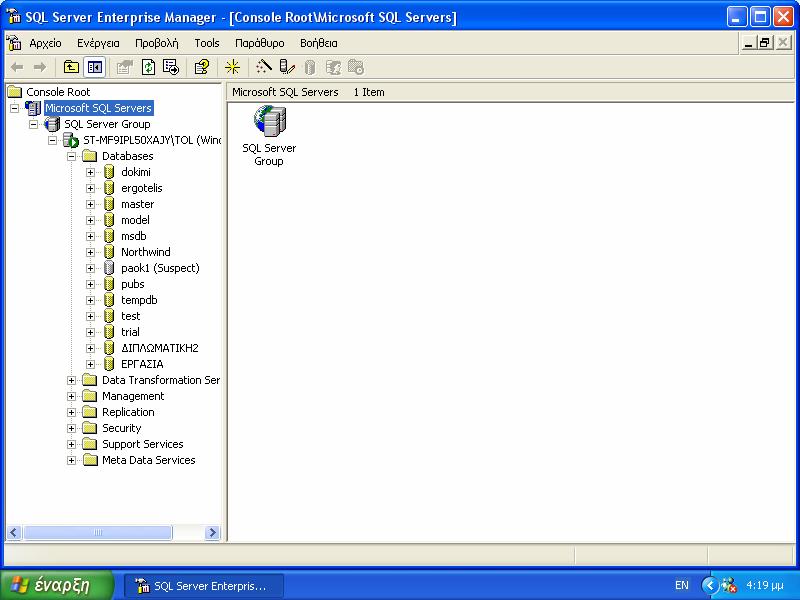This screenshot has height=600, width=800.
Task: Expand the Management folder
Action: [x=71, y=396]
